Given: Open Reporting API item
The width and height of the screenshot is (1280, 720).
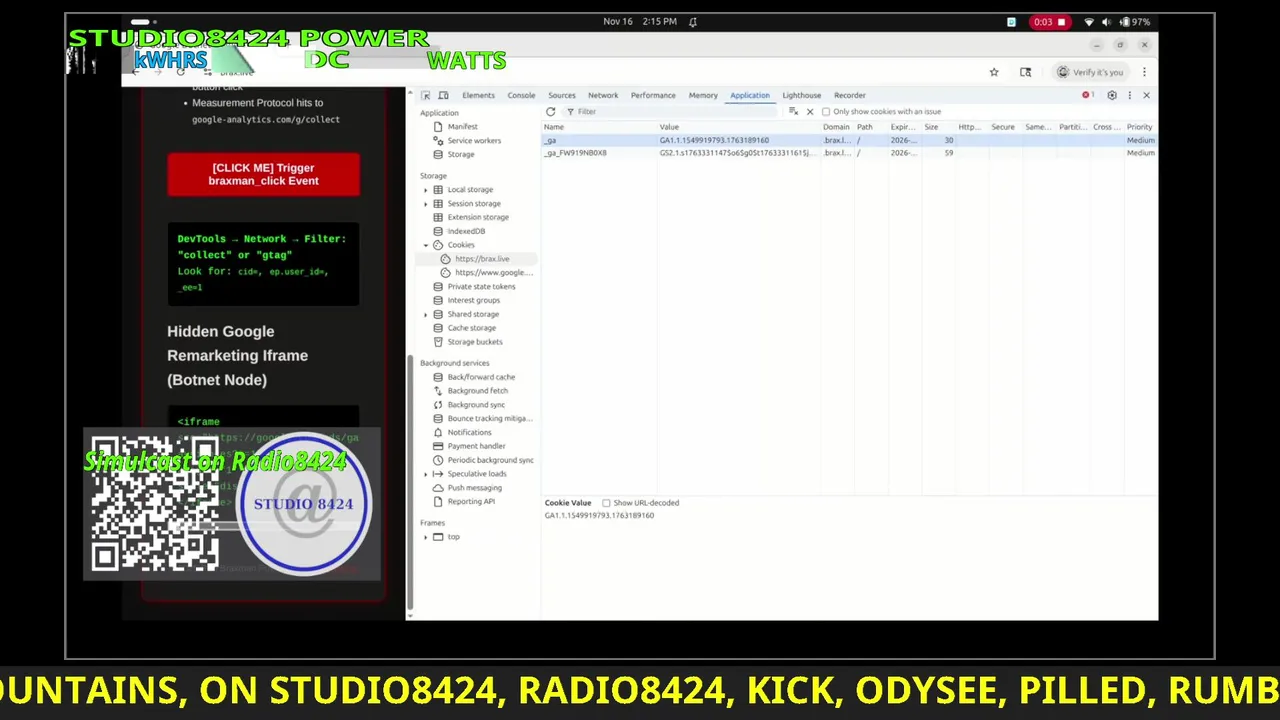Looking at the screenshot, I should point(471,502).
